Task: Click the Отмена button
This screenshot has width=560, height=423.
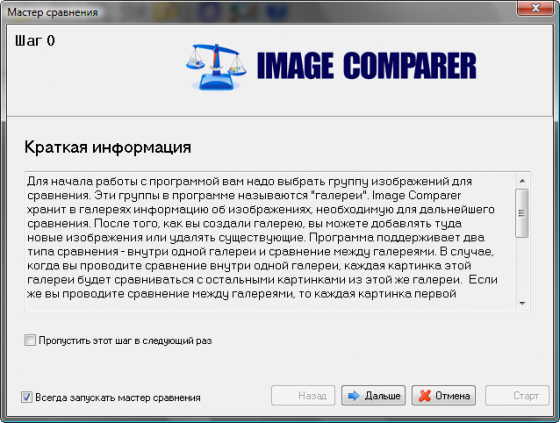Action: coord(444,395)
